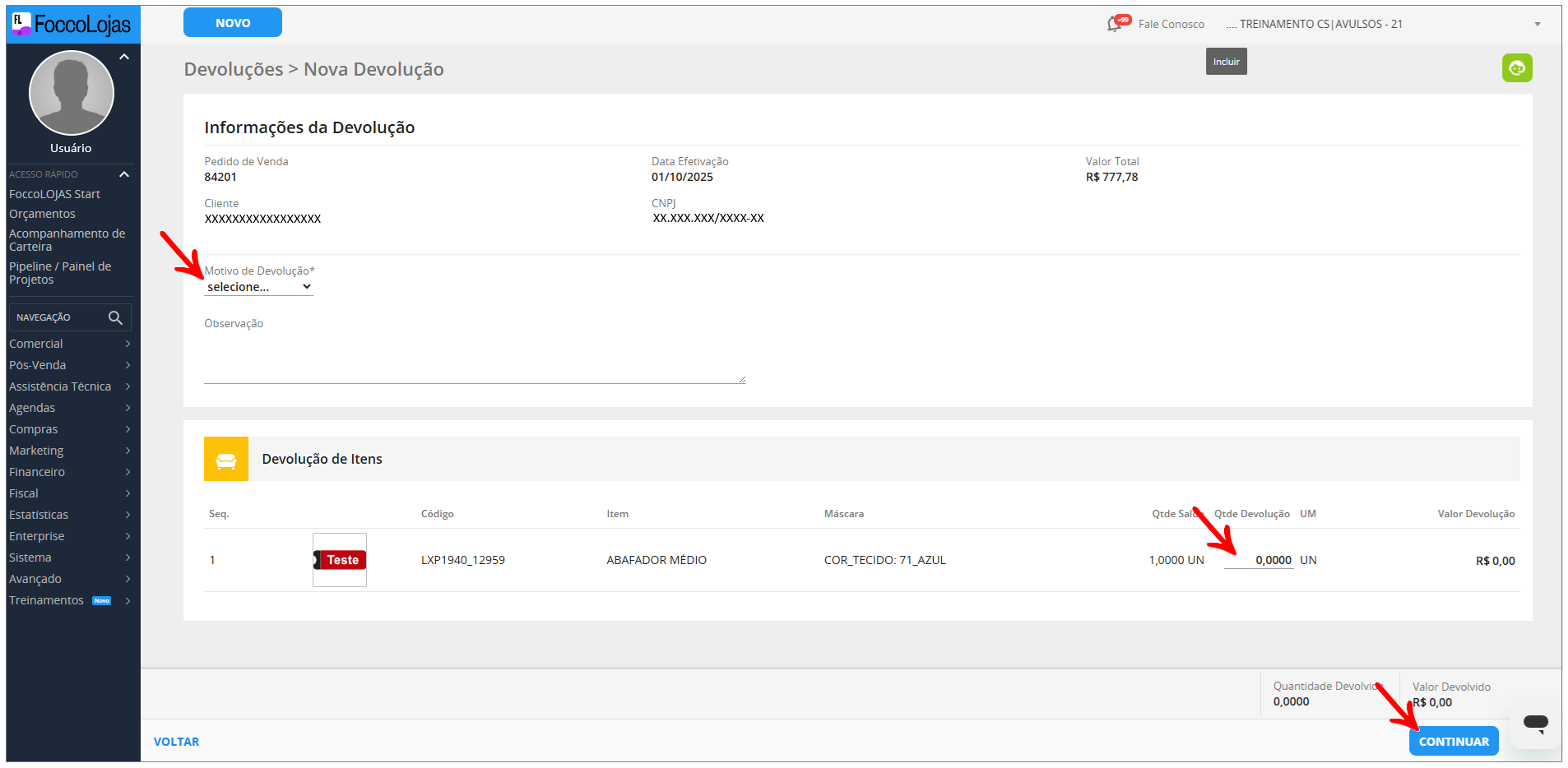Viewport: 1568px width, 768px height.
Task: Click the navigation search magnifier icon
Action: (115, 317)
